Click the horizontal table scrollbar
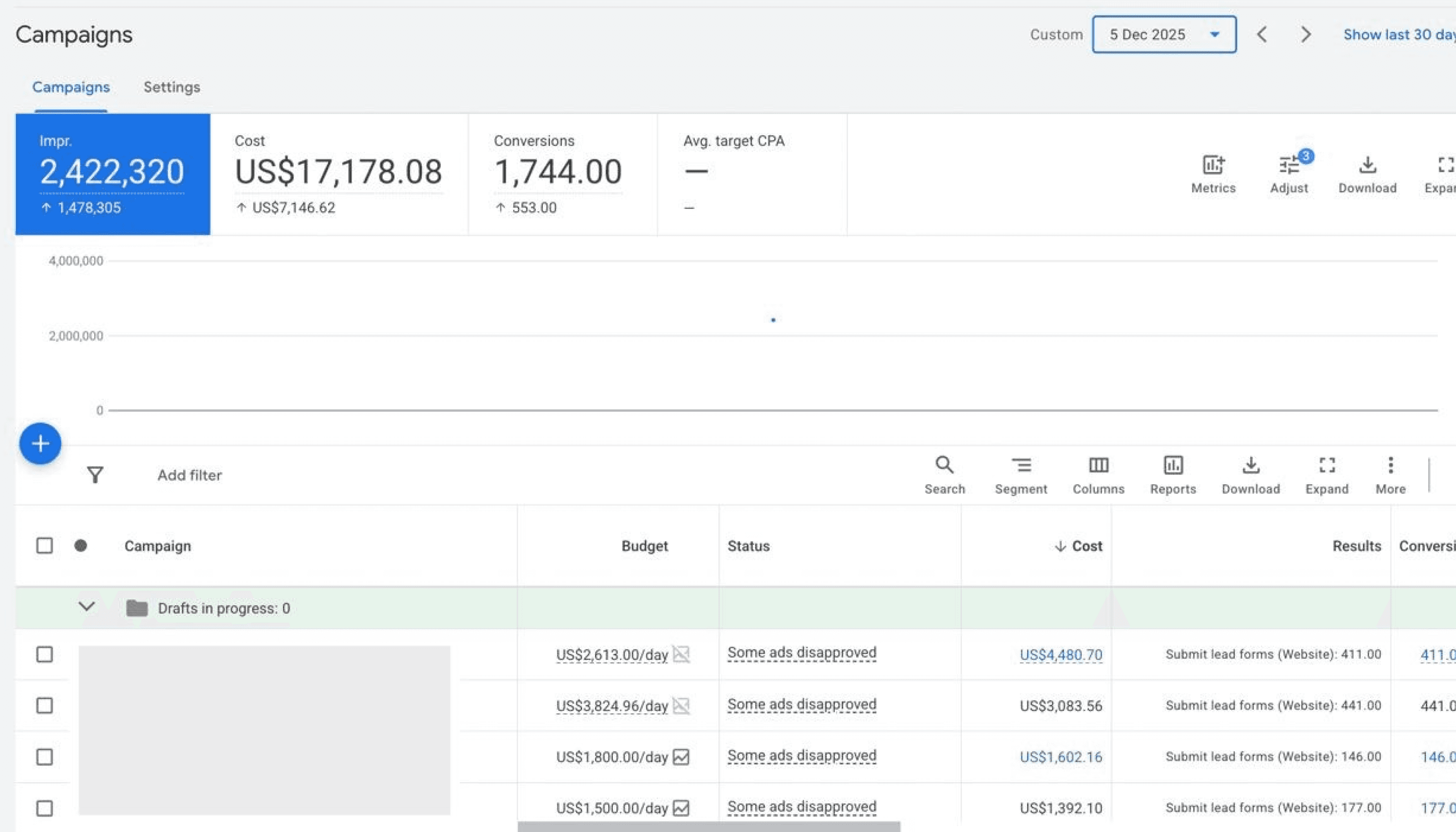This screenshot has width=1456, height=832. (708, 827)
